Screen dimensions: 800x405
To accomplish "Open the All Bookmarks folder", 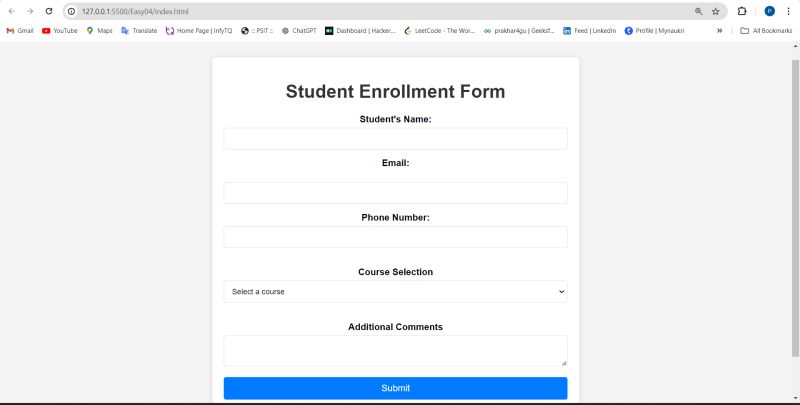I will (766, 31).
